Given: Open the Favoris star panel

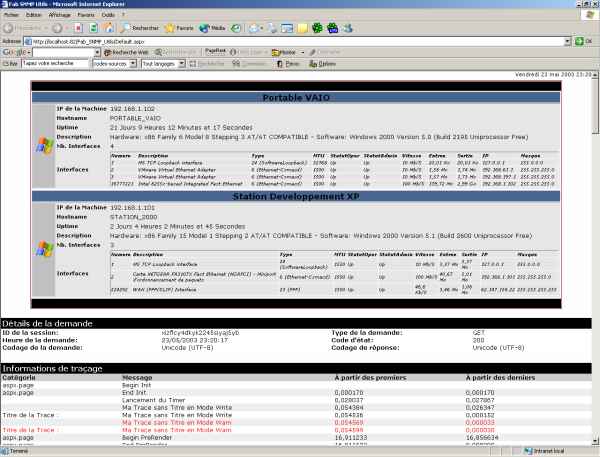Looking at the screenshot, I should [x=179, y=28].
